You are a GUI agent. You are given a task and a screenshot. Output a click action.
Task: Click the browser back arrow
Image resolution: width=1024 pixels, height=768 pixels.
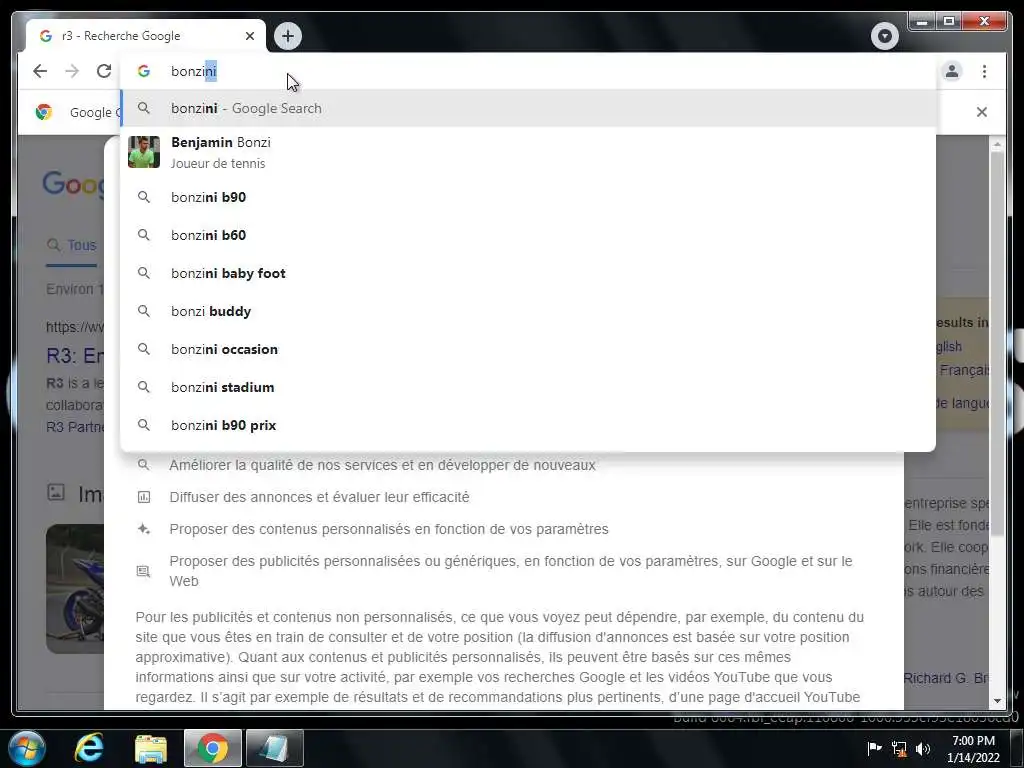tap(40, 71)
